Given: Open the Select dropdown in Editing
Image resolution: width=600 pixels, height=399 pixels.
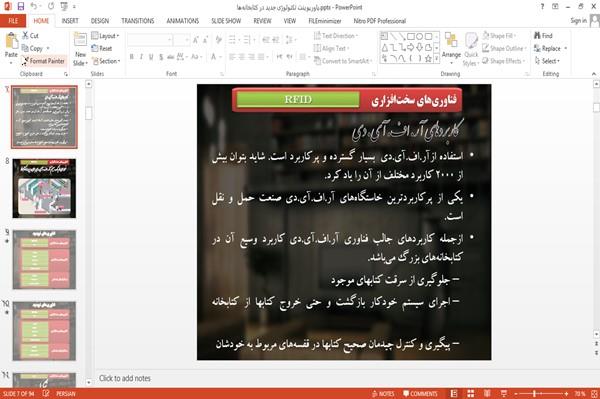Looking at the screenshot, I should (547, 61).
